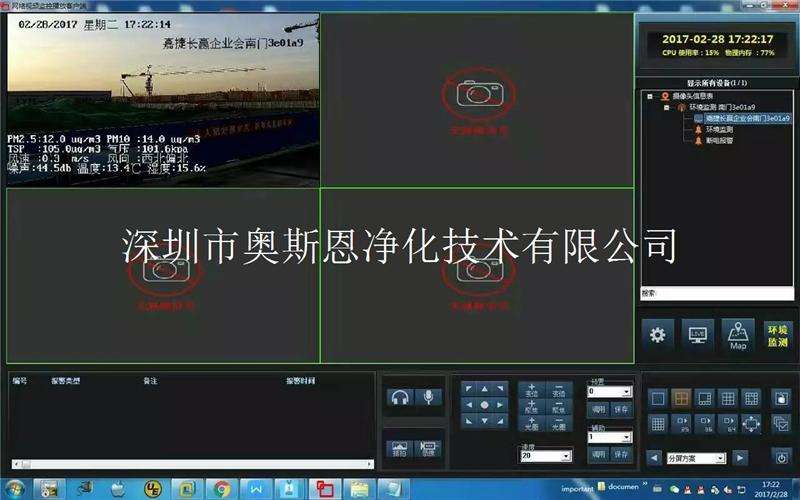Click next arrow right of 分屏方案

click(740, 458)
